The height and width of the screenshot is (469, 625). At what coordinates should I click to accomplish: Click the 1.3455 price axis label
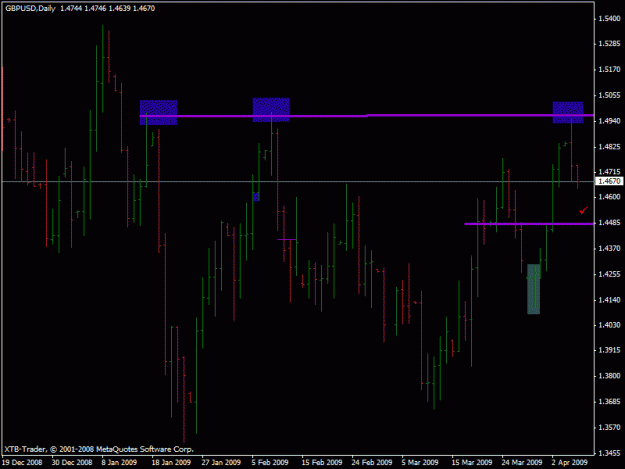(x=609, y=453)
